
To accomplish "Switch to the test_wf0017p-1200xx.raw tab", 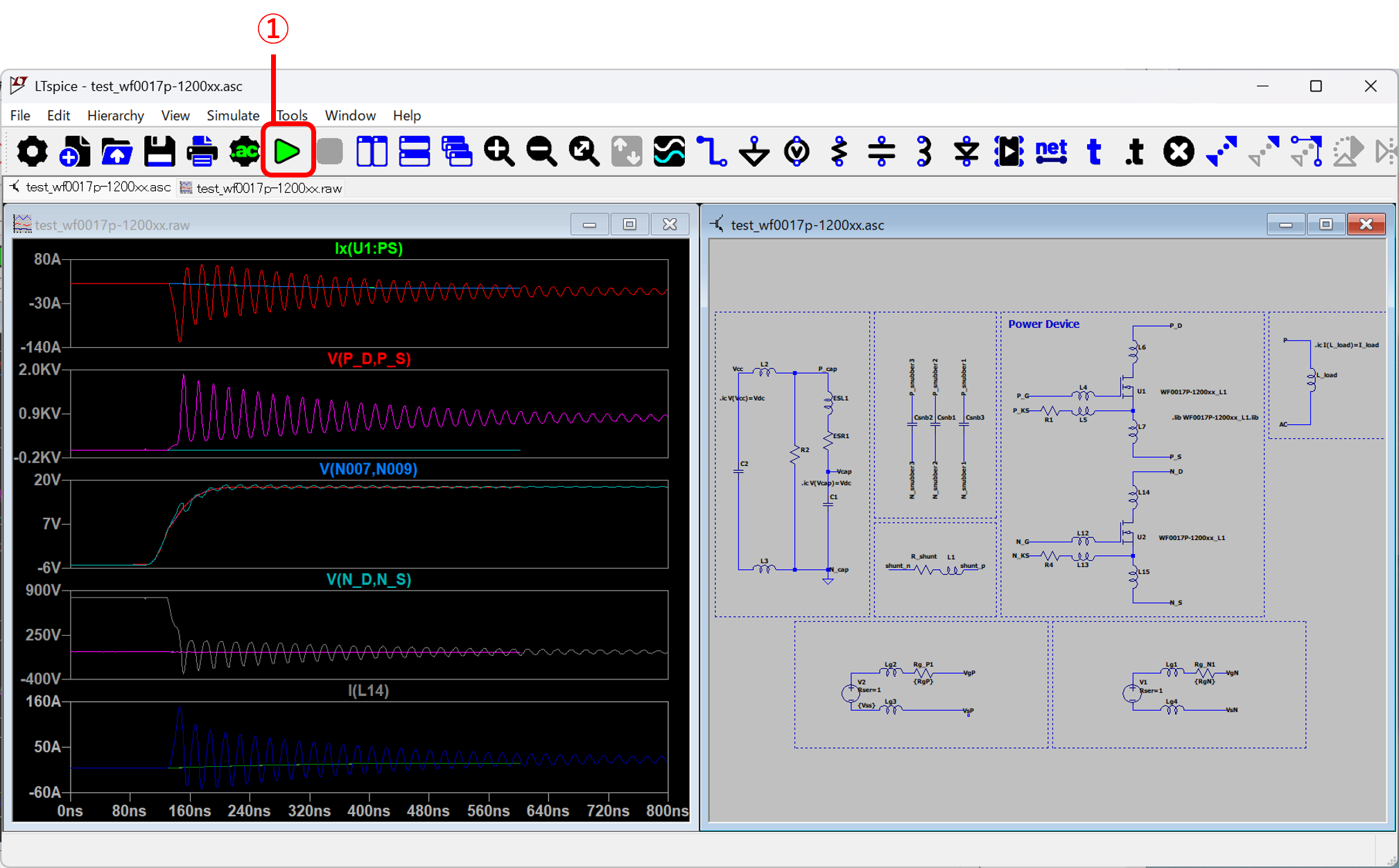I will [x=261, y=188].
